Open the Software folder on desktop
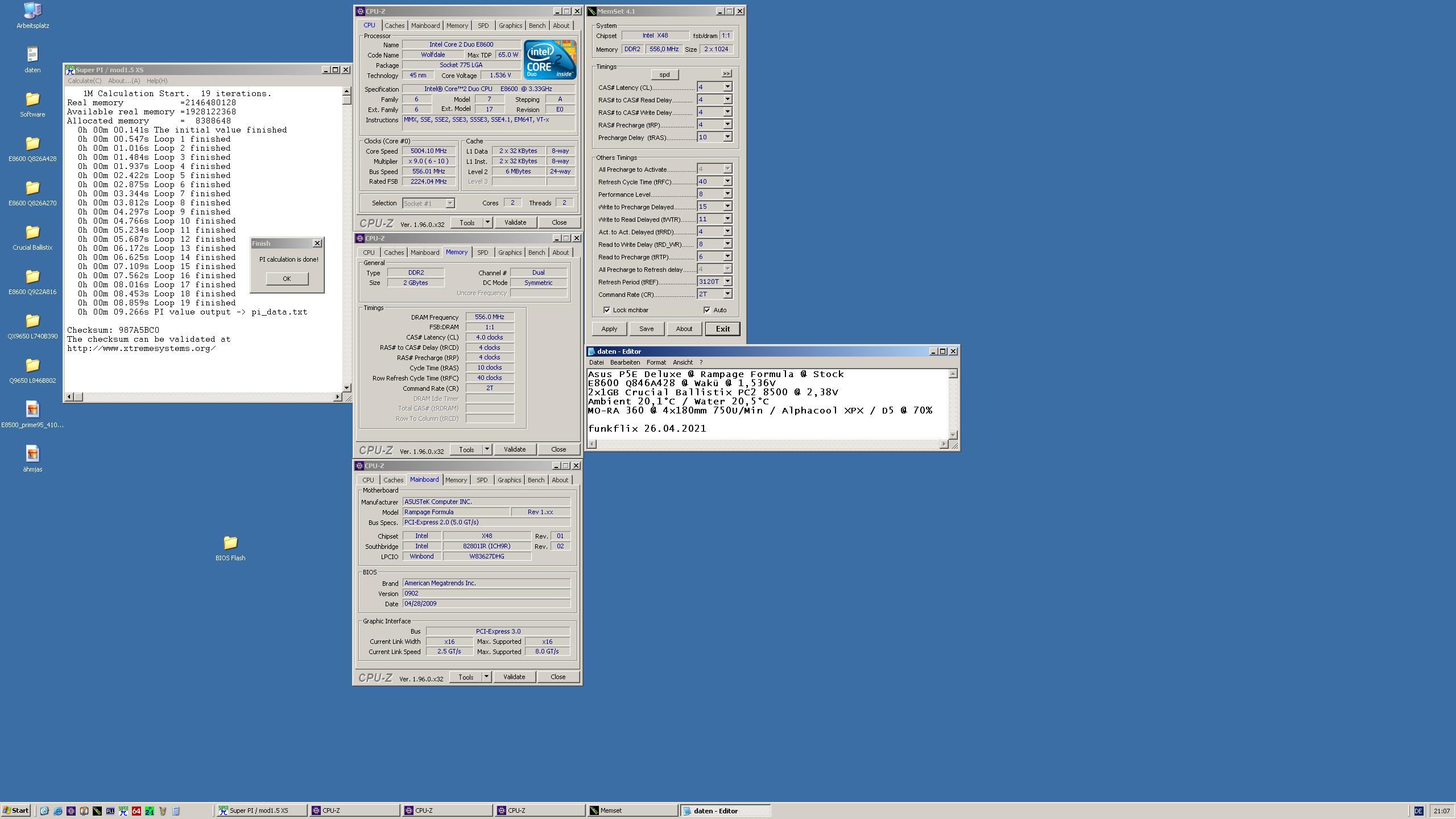This screenshot has height=819, width=1456. [32, 104]
